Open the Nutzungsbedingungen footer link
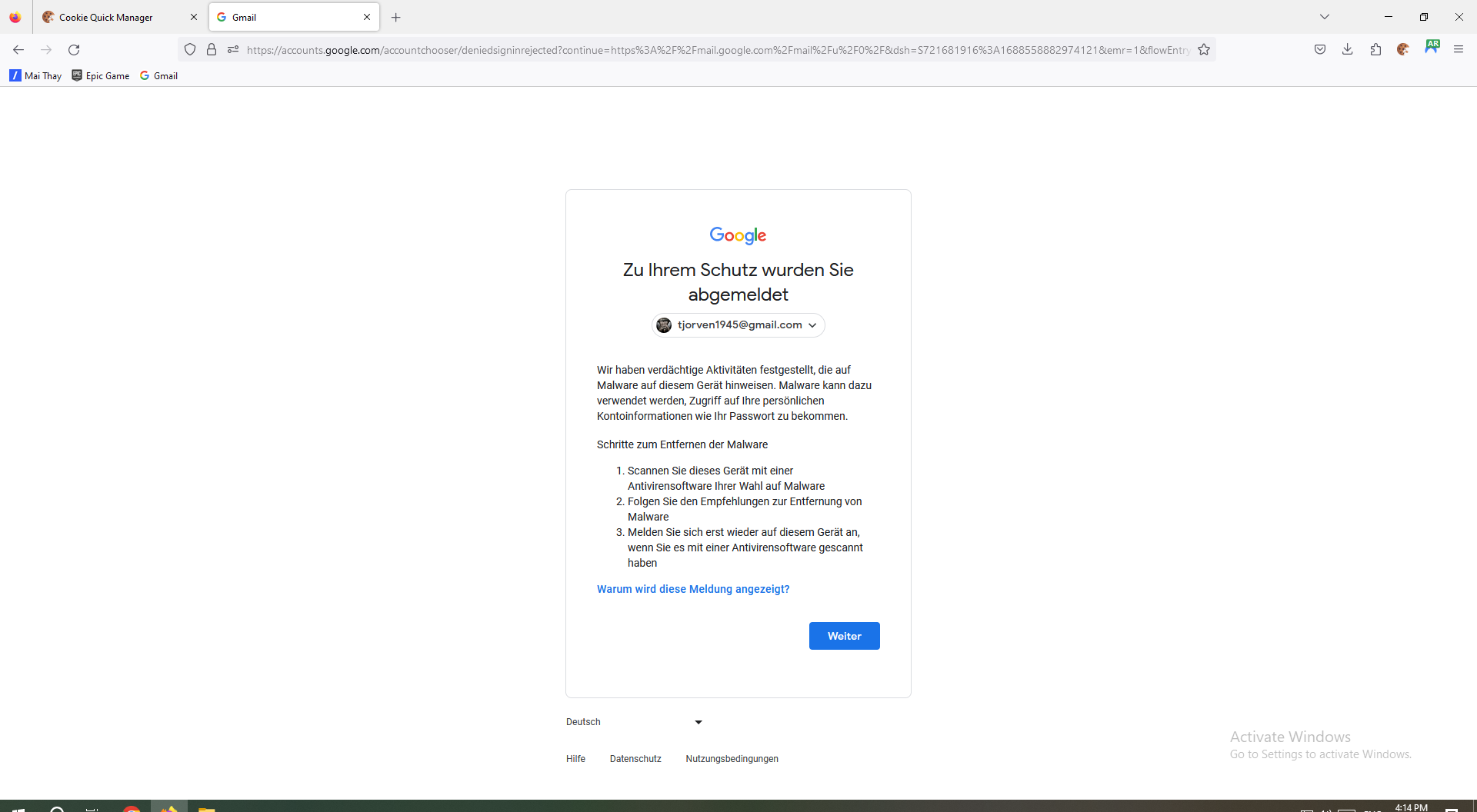The height and width of the screenshot is (812, 1477). pyautogui.click(x=732, y=759)
